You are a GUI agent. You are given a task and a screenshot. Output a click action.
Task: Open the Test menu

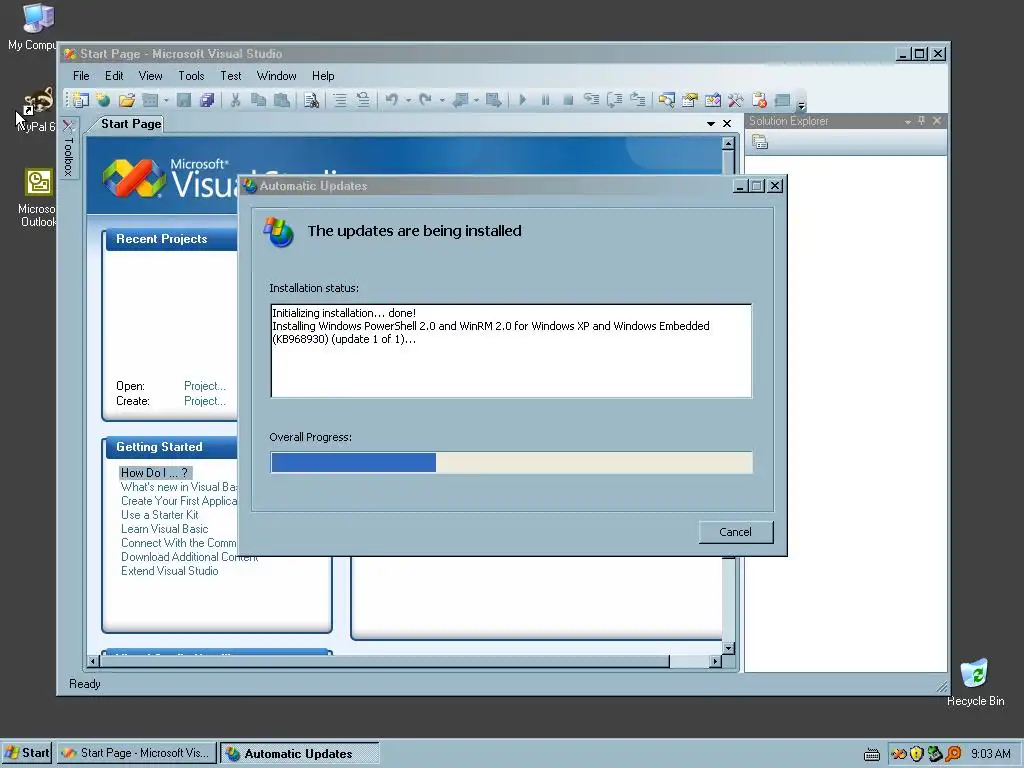[x=231, y=76]
